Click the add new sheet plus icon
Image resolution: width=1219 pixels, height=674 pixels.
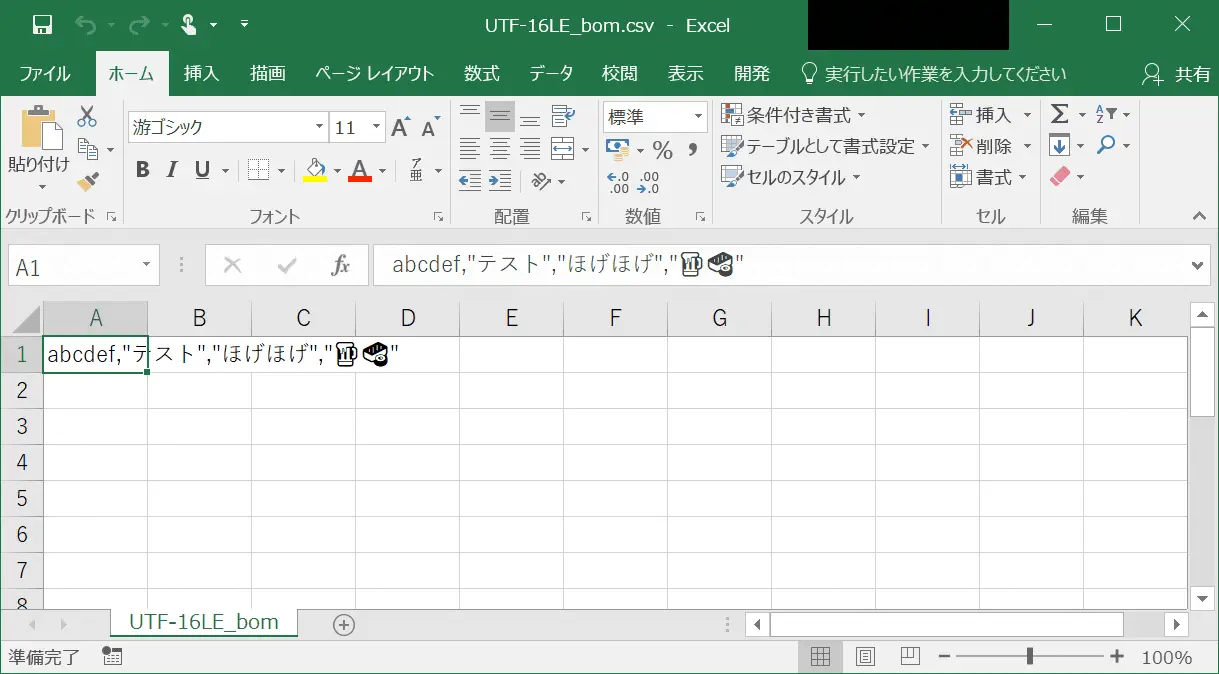coord(344,624)
